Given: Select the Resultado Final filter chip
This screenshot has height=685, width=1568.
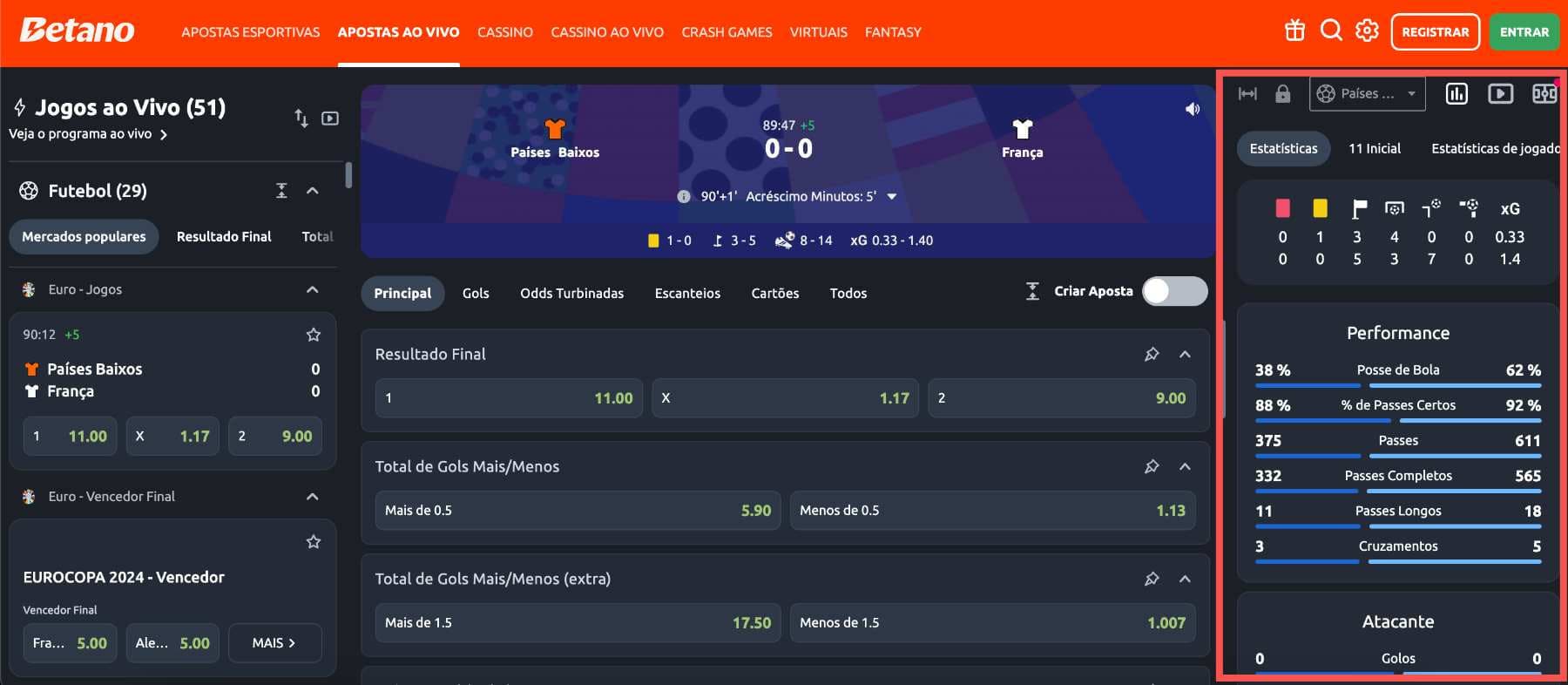Looking at the screenshot, I should point(224,236).
